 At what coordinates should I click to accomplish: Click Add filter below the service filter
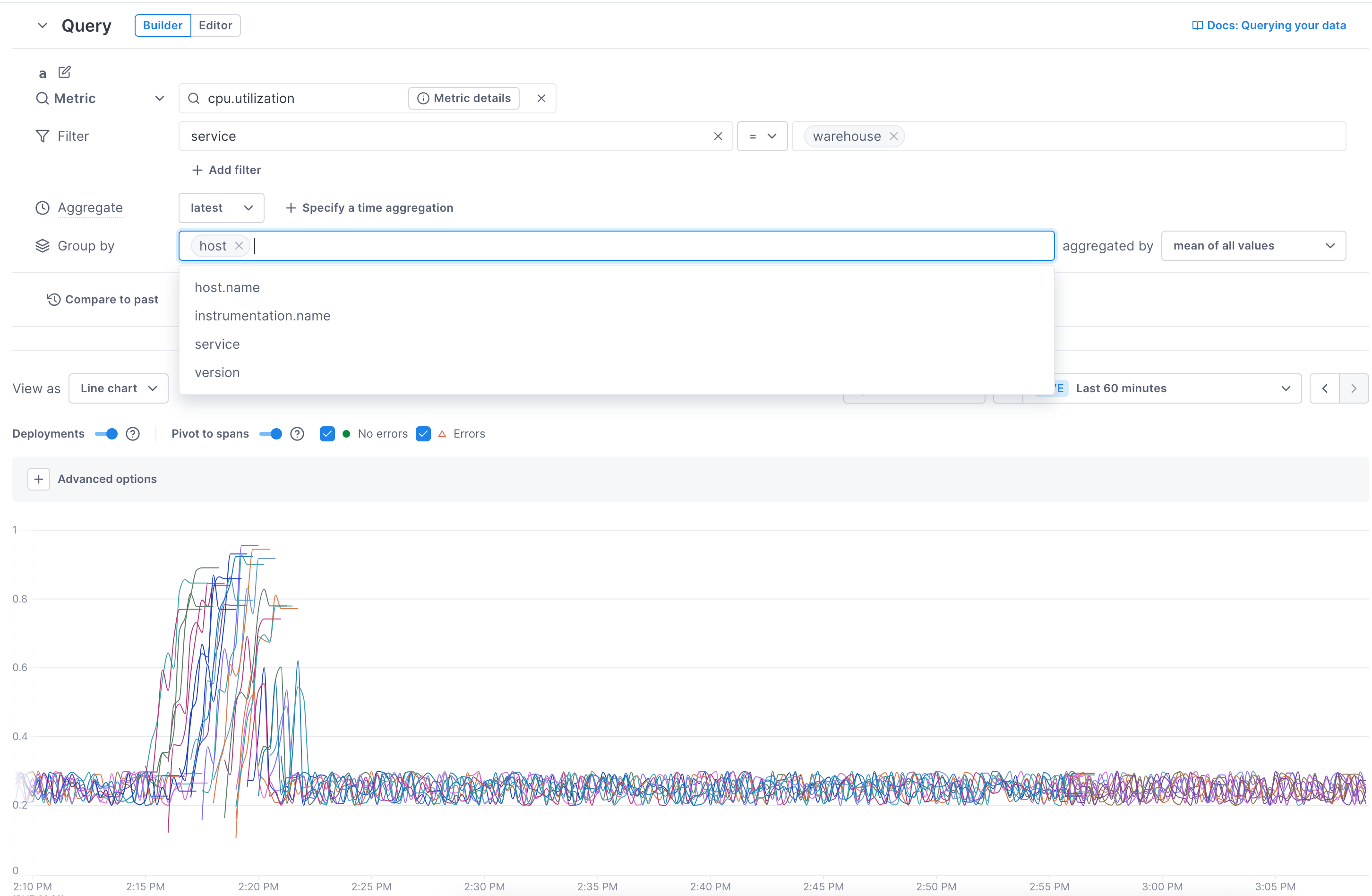(226, 170)
